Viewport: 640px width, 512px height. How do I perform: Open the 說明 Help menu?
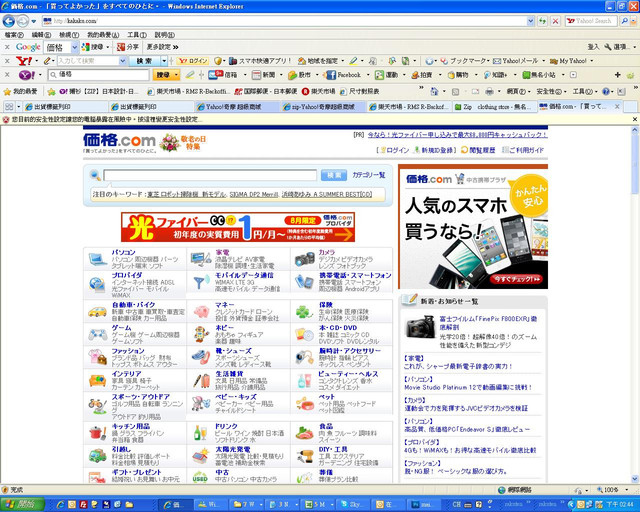(x=164, y=35)
